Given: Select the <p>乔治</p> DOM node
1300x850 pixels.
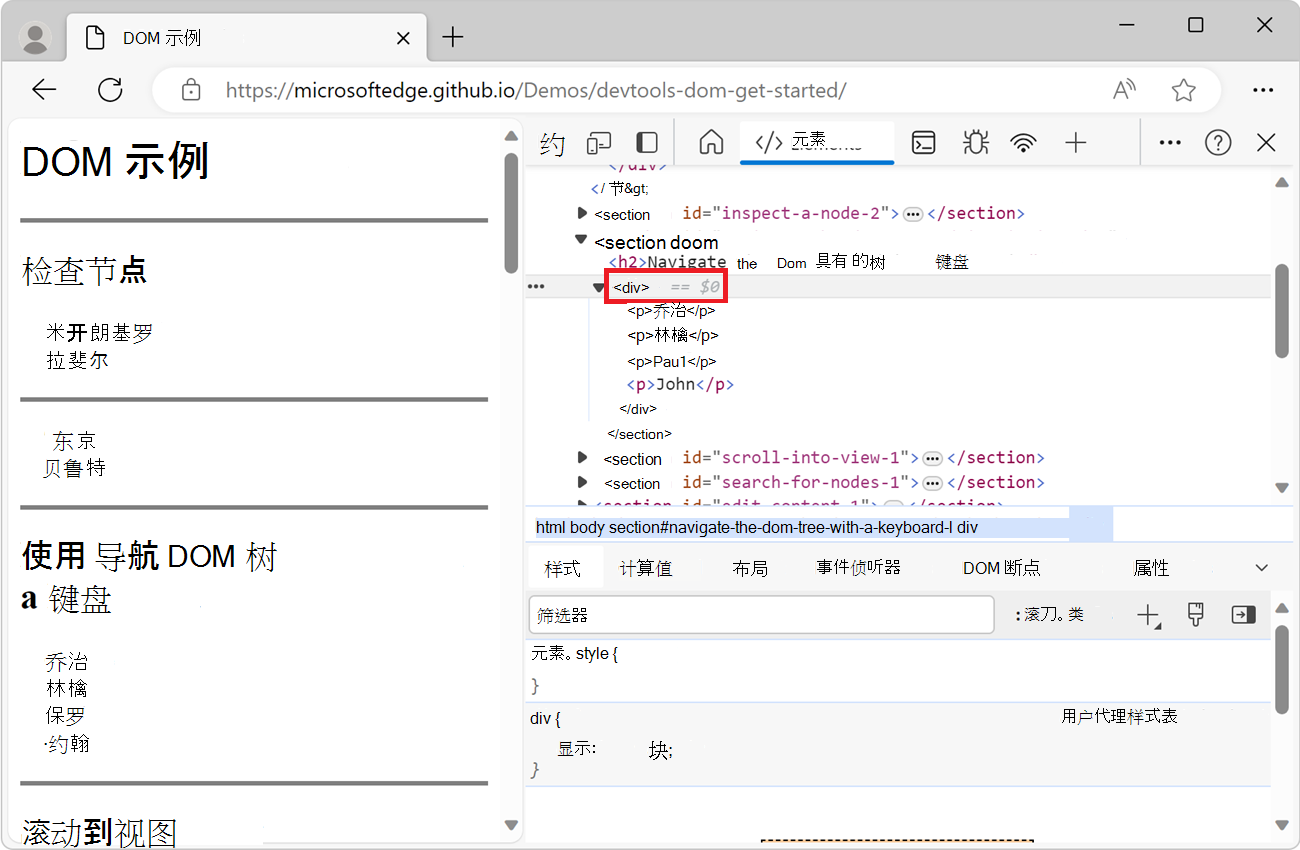Looking at the screenshot, I should 671,311.
